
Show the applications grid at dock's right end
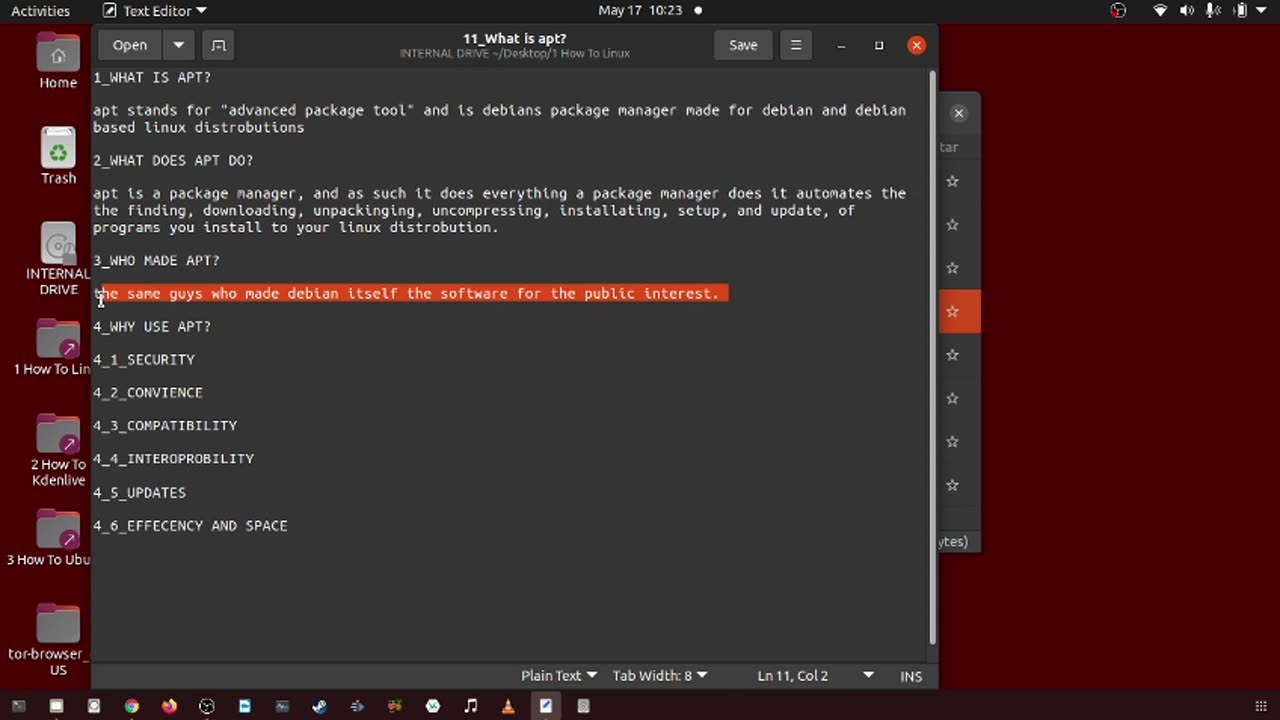tap(1260, 706)
